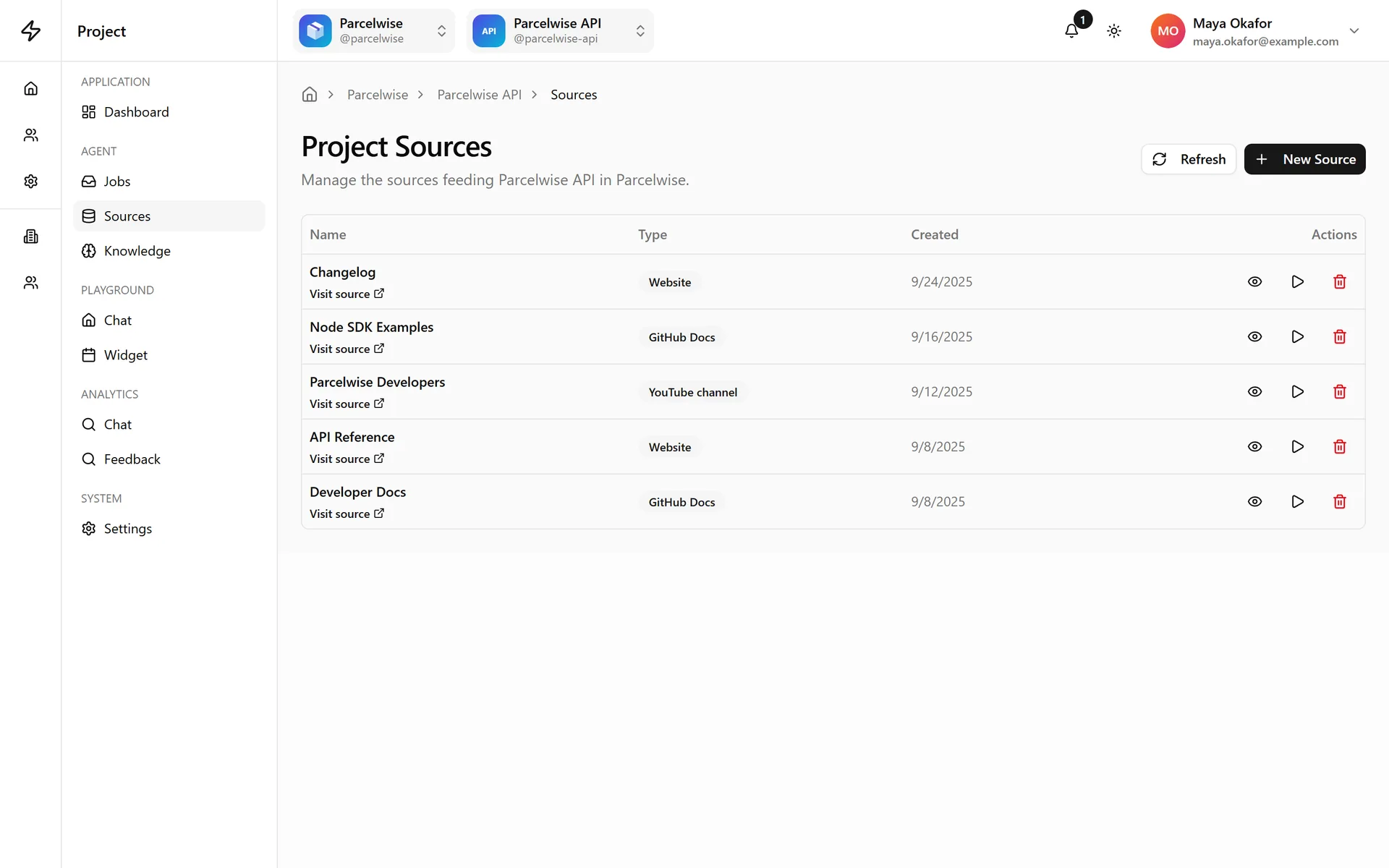Go to Dashboard in sidebar
Image resolution: width=1389 pixels, height=868 pixels.
click(169, 112)
